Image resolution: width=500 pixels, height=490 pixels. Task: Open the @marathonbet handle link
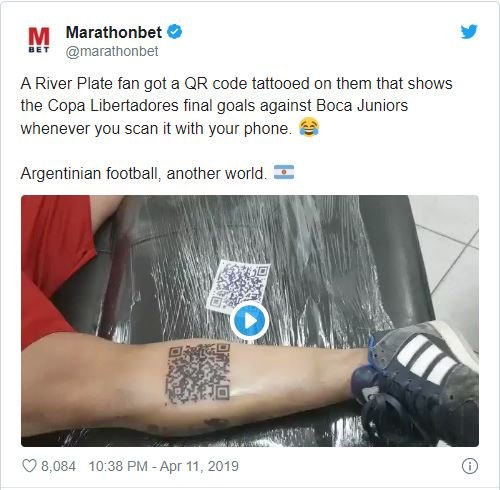[x=112, y=52]
